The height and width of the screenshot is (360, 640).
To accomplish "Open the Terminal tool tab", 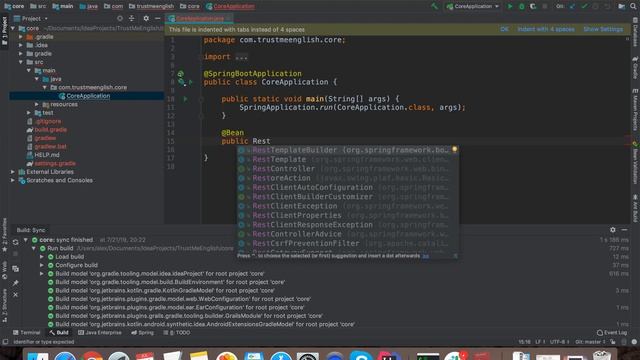I will 27,333.
